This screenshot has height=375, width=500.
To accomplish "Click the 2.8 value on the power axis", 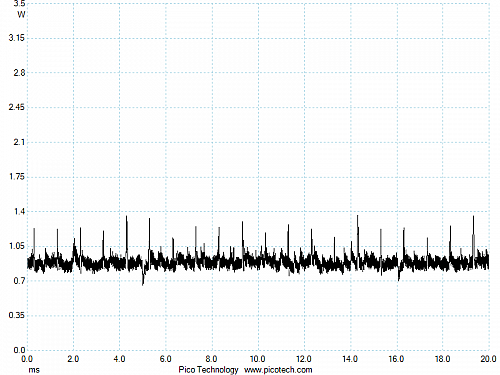I will click(x=19, y=72).
